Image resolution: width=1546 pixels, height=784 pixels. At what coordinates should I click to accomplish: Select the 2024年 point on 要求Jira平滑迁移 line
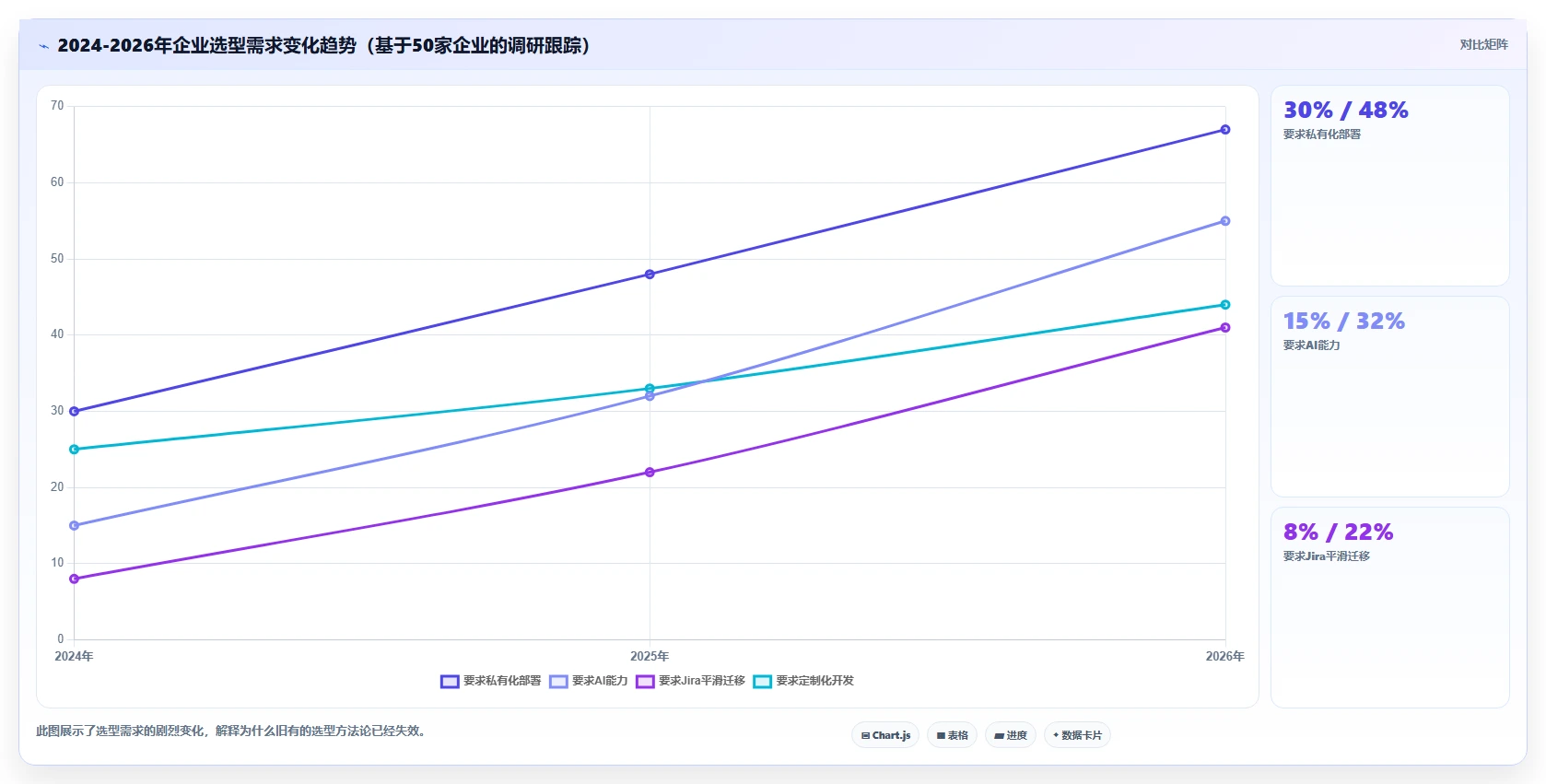[x=74, y=579]
